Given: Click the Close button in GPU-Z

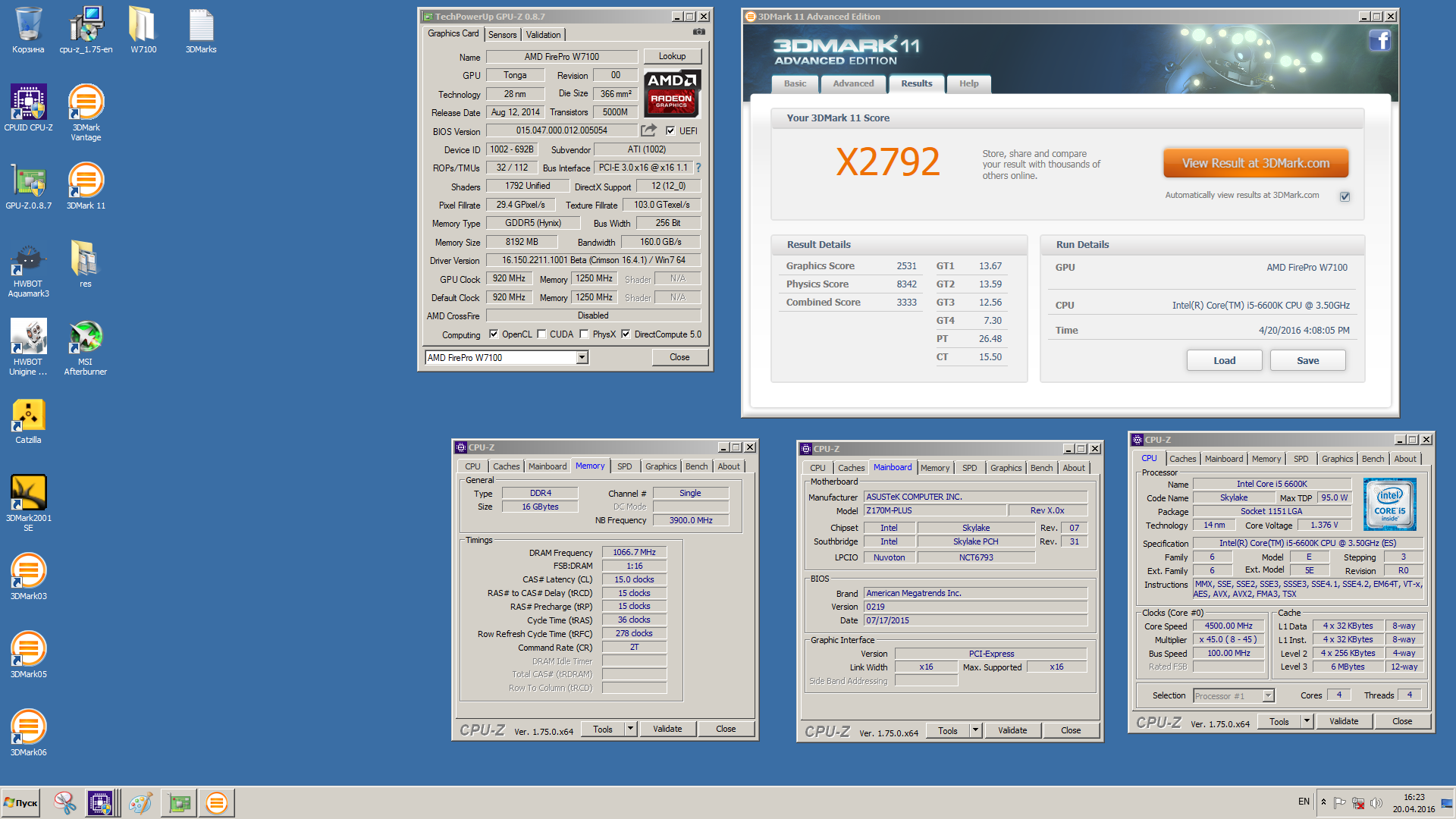Looking at the screenshot, I should point(679,357).
